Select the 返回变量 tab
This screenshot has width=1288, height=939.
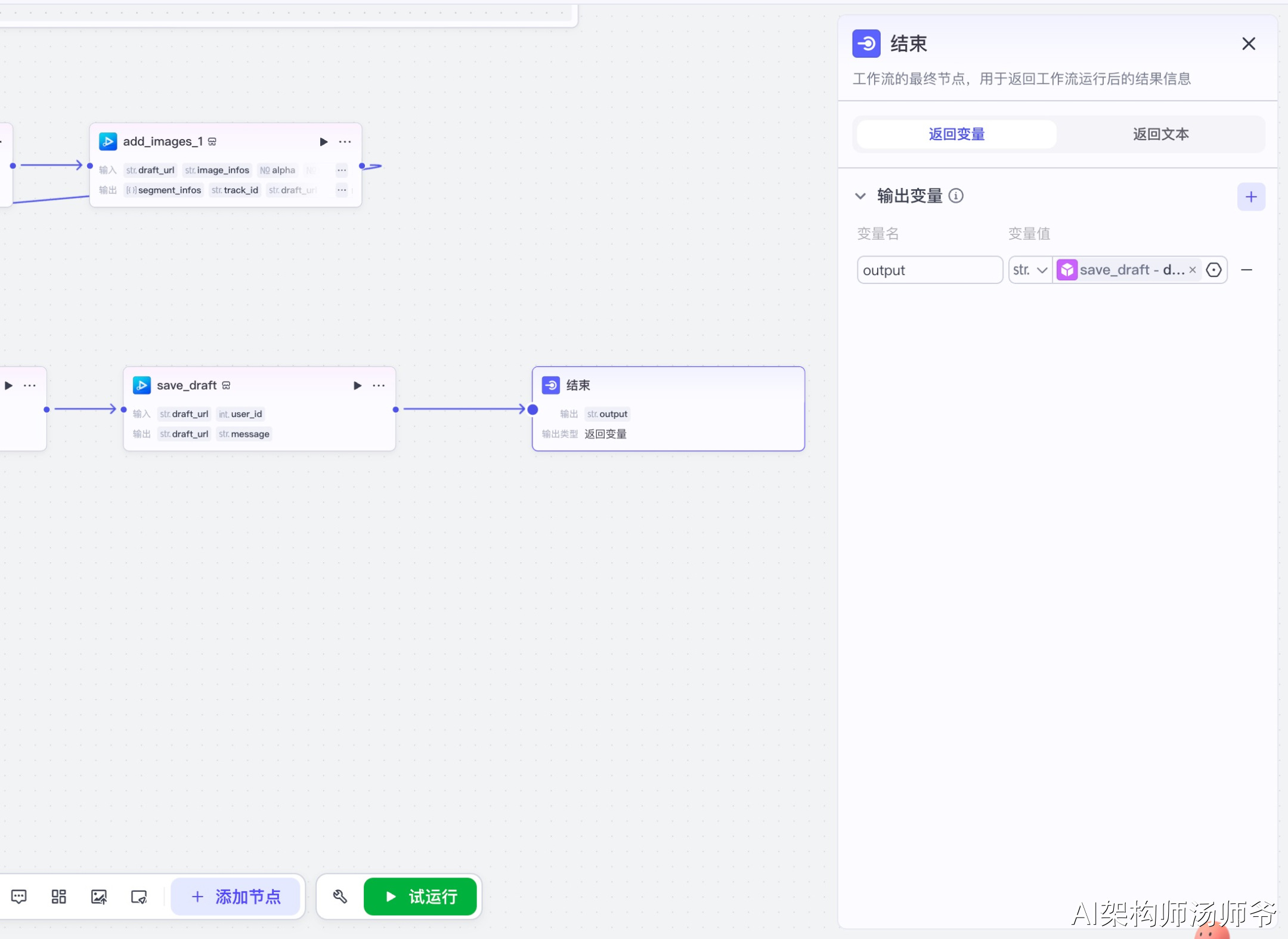click(x=956, y=134)
